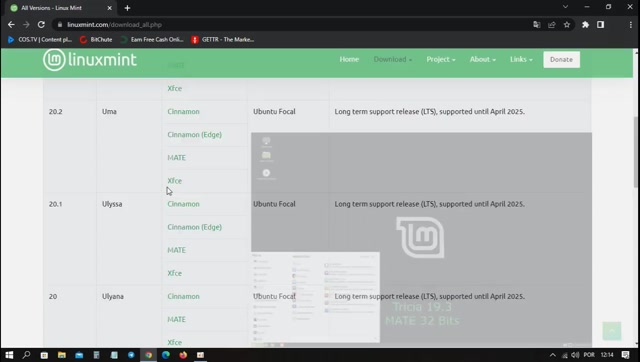Image resolution: width=640 pixels, height=362 pixels.
Task: Open Cinnamon link for 20.2 Uma
Action: coord(183,111)
